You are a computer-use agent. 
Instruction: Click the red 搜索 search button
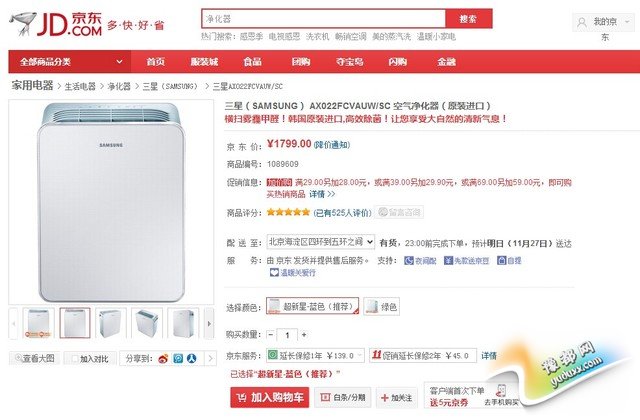pos(467,19)
